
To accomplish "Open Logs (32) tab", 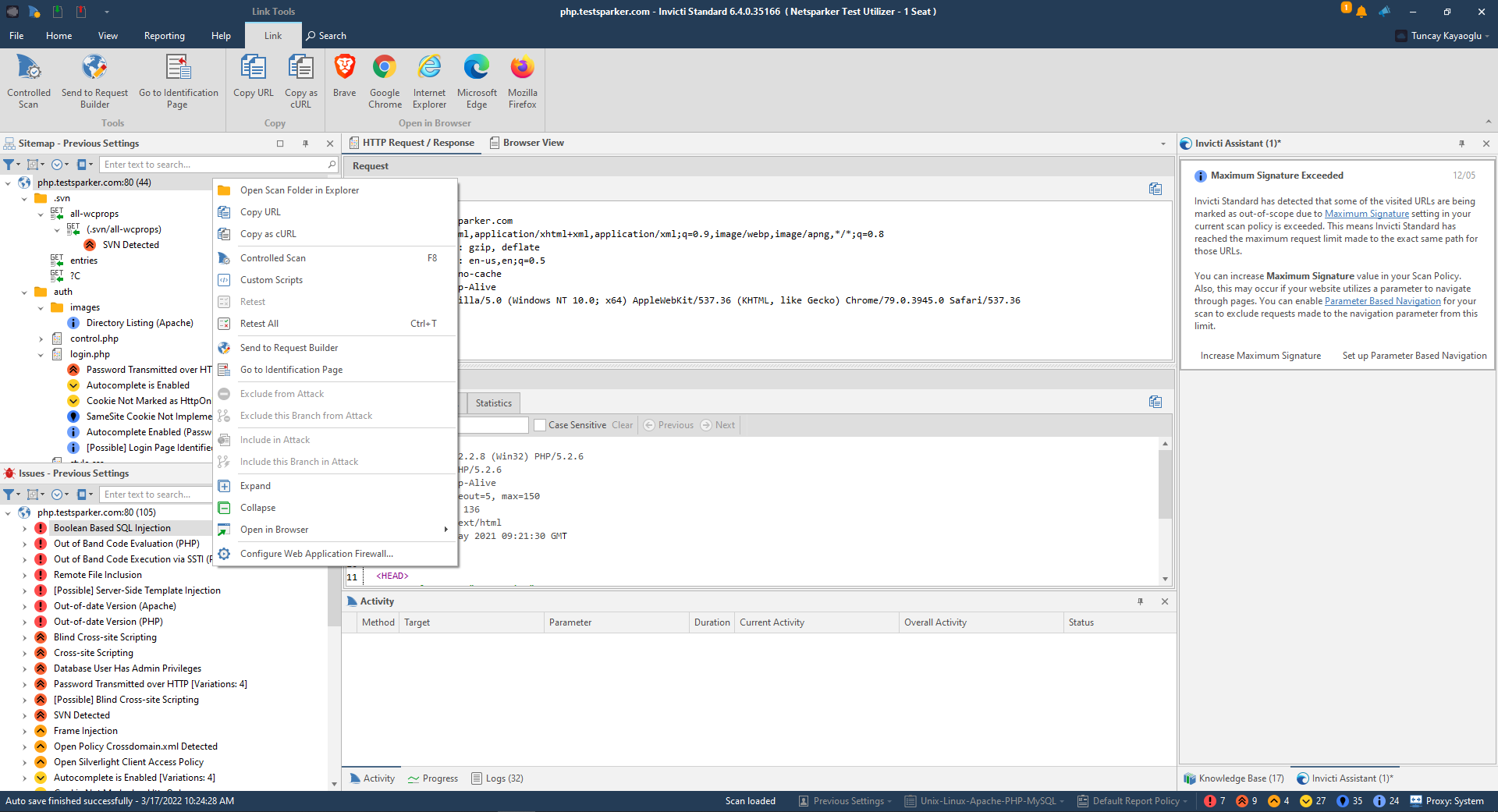I will (x=497, y=778).
